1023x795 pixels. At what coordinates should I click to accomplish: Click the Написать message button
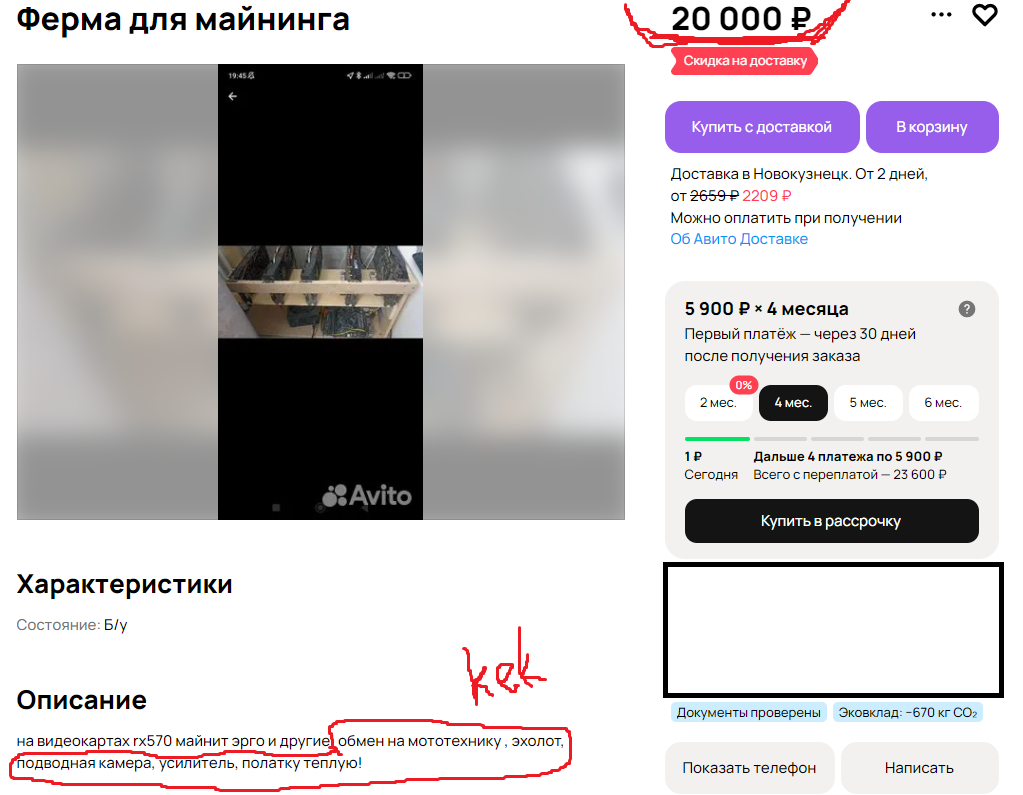tap(919, 768)
